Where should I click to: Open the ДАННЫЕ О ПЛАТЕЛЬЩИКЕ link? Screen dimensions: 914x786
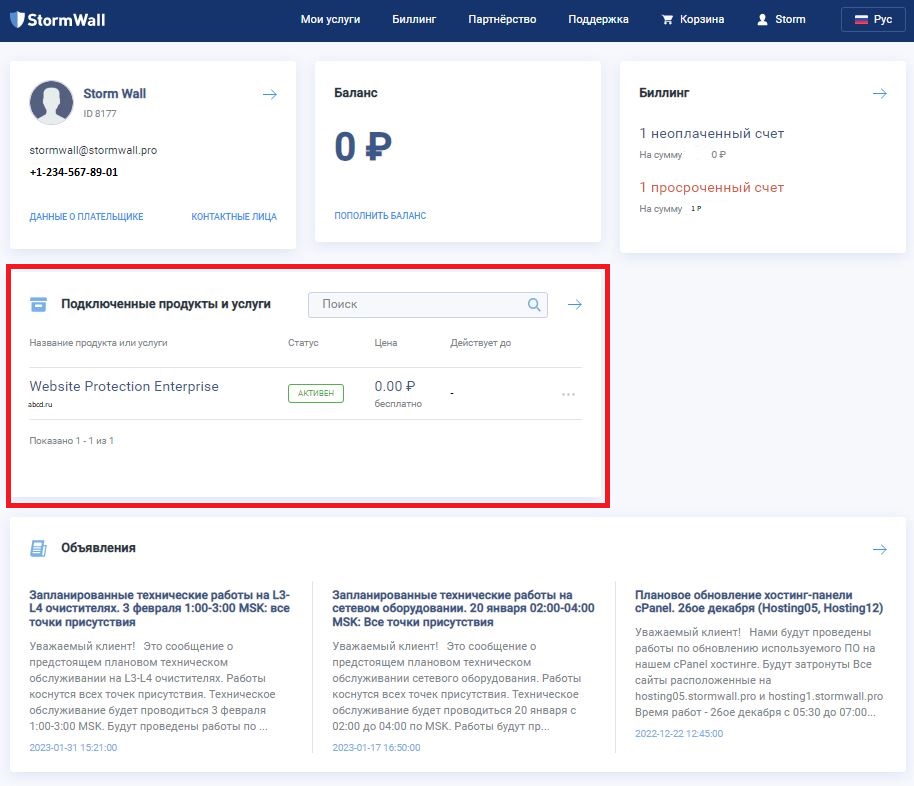point(86,216)
